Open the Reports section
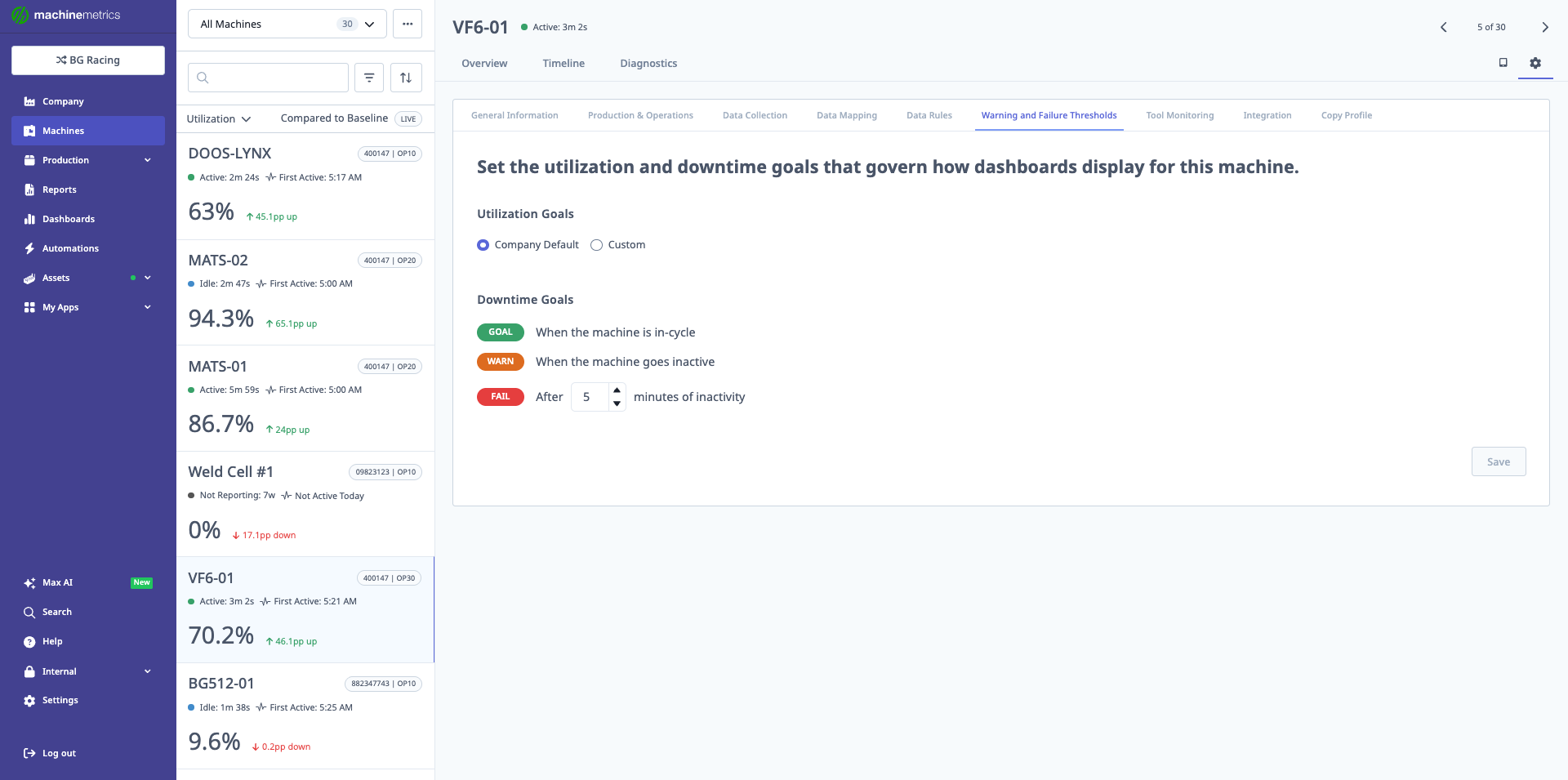The image size is (1568, 780). pyautogui.click(x=58, y=189)
